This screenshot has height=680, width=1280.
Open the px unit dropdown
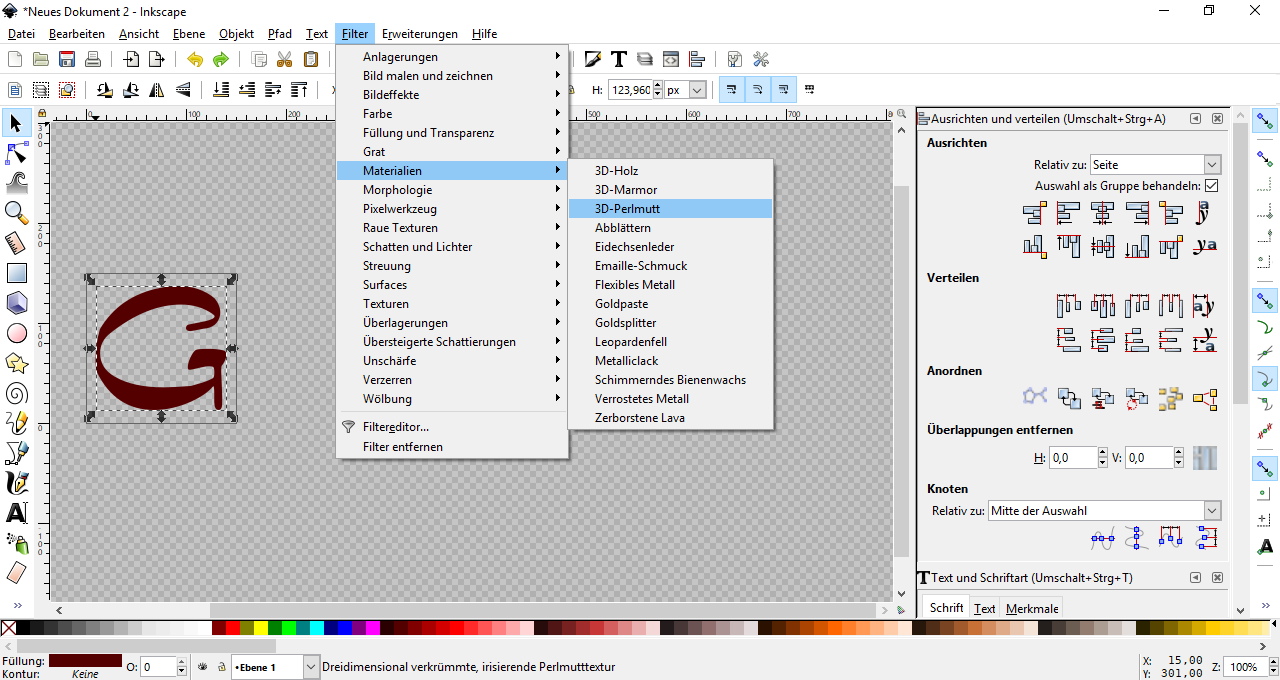pos(685,90)
